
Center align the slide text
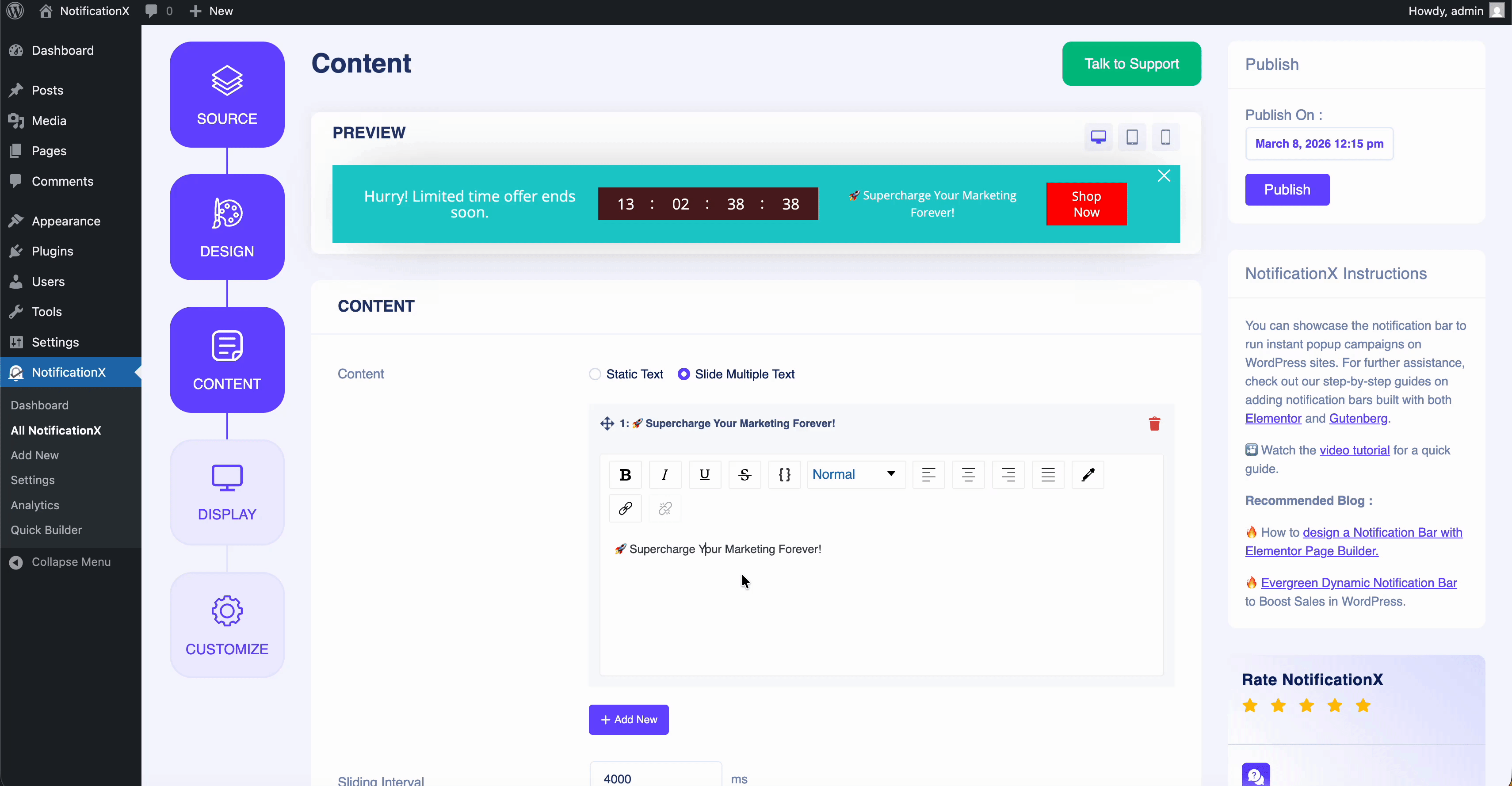(x=968, y=474)
